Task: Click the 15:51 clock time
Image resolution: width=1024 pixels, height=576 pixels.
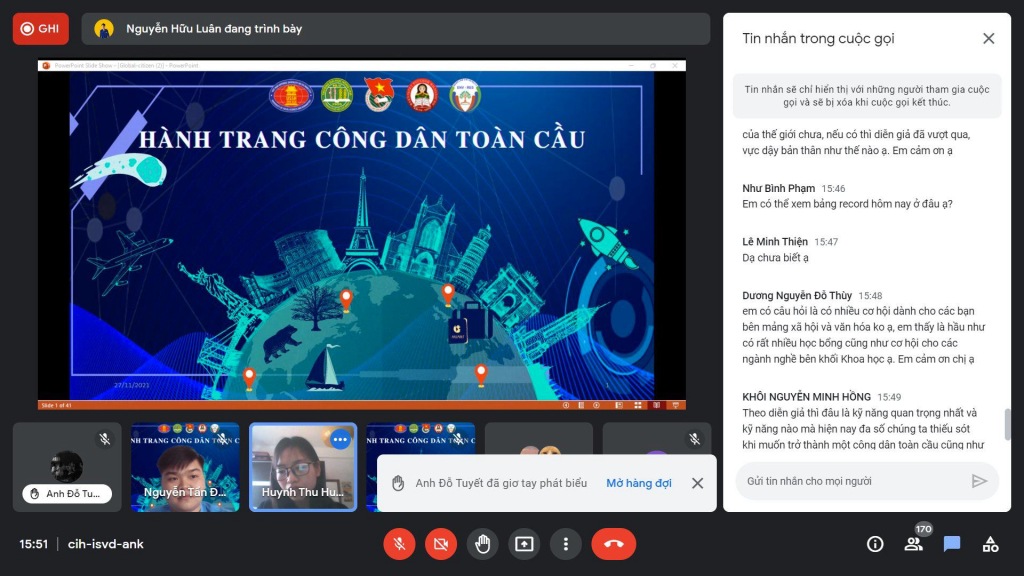Action: point(33,544)
